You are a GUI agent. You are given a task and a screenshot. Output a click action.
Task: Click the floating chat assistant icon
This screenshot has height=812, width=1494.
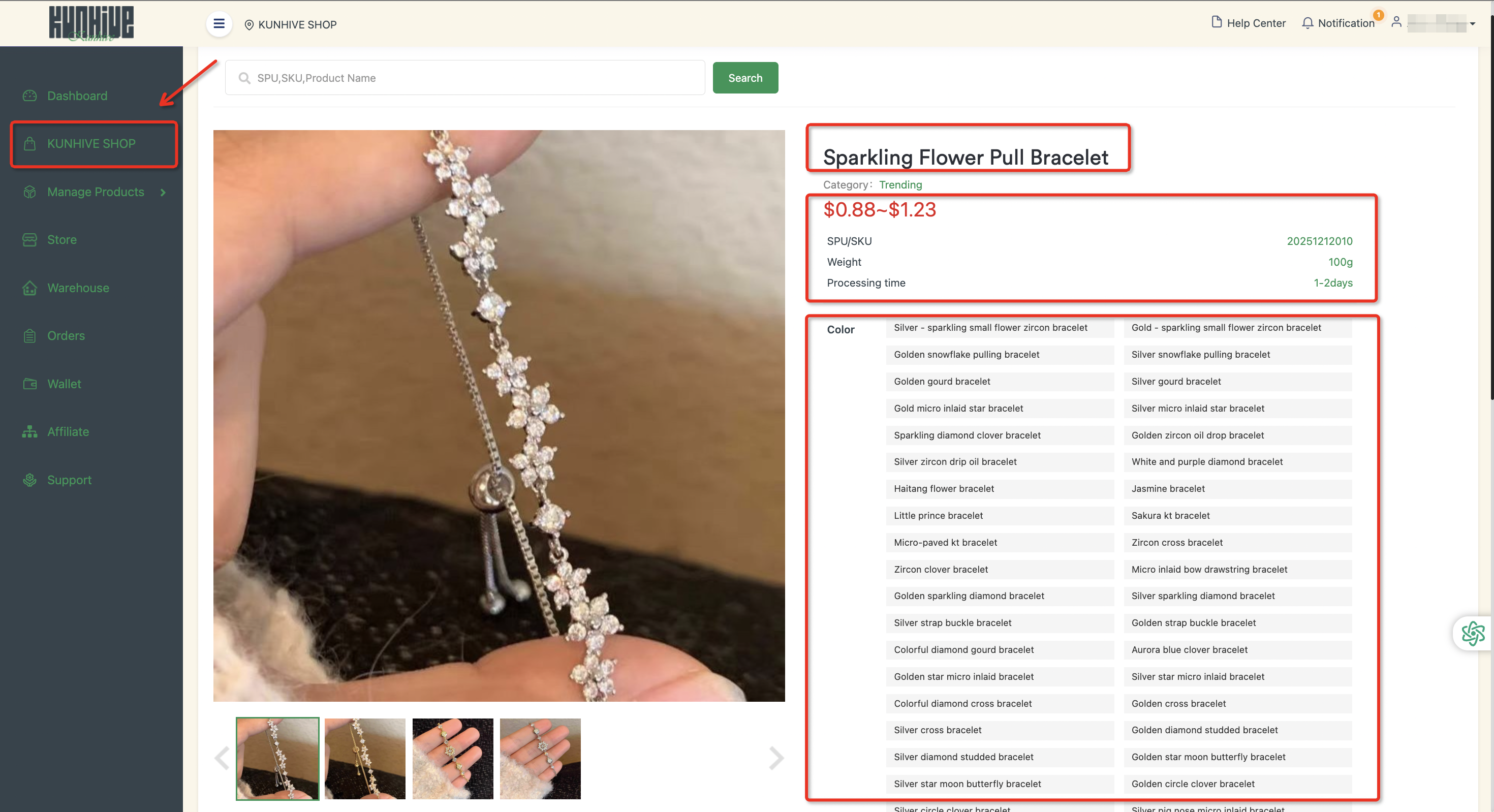click(x=1473, y=633)
